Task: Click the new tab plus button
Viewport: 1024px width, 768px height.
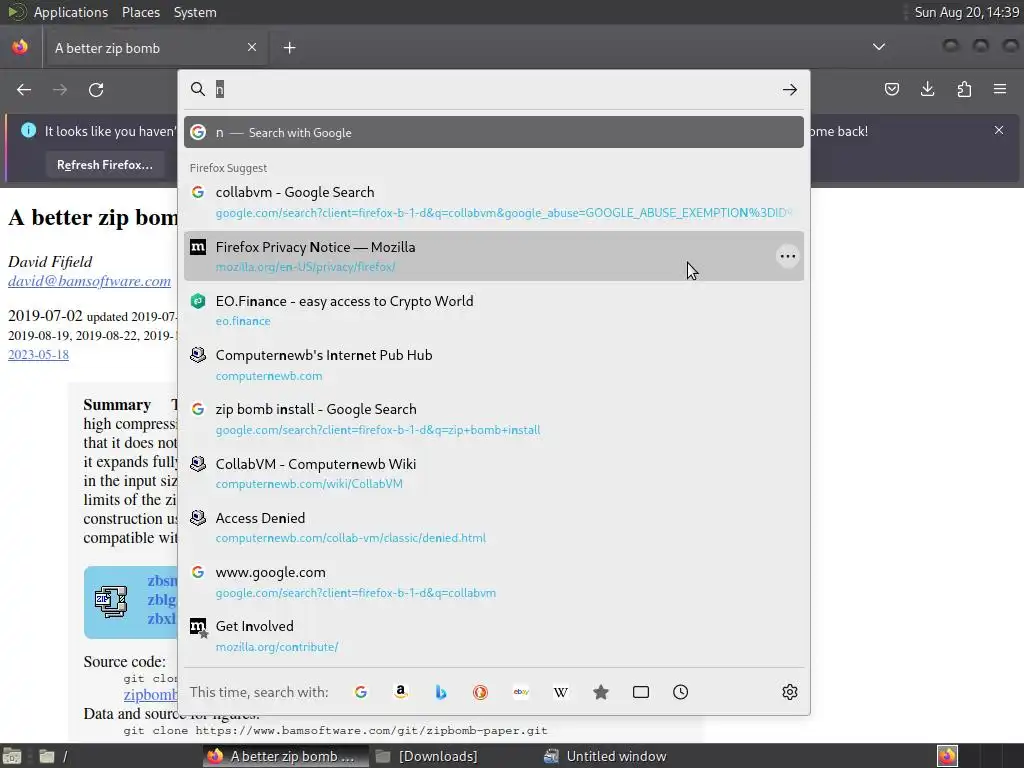Action: (x=289, y=48)
